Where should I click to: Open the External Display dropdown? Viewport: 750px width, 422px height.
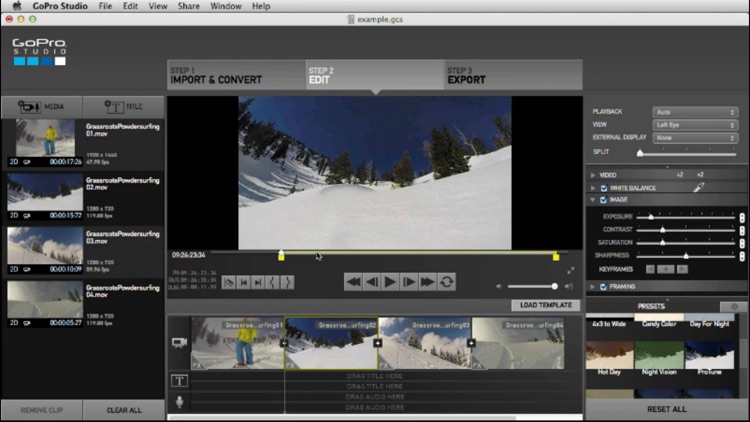pos(695,138)
